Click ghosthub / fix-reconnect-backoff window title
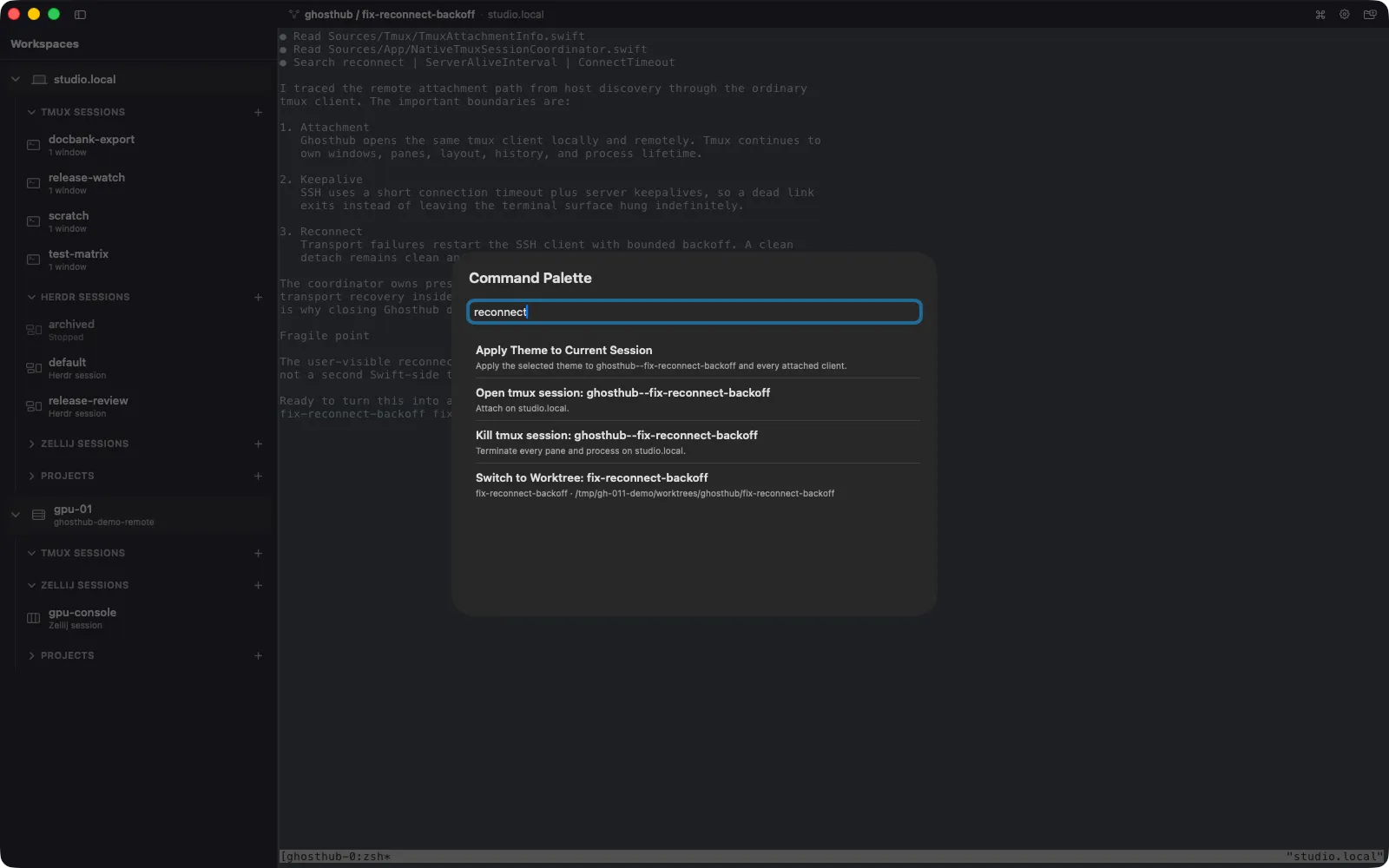The width and height of the screenshot is (1389, 868). click(x=390, y=15)
